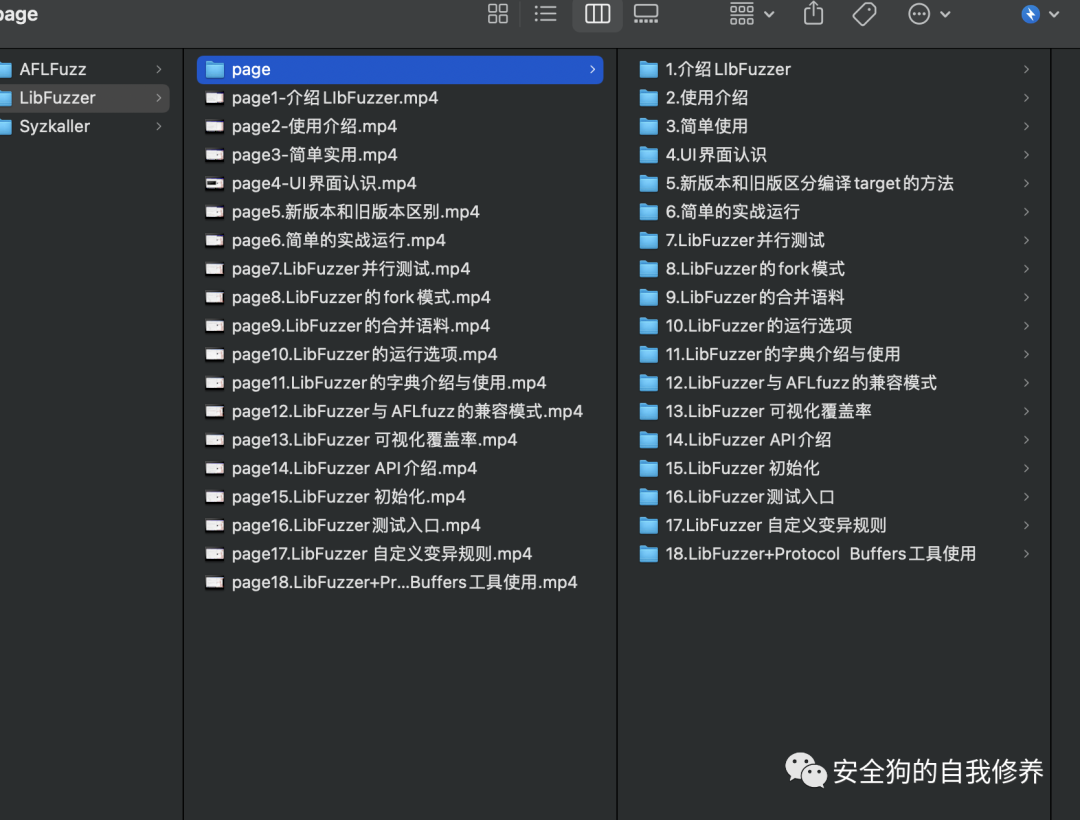Expand chevron of 14.LibFuzzer API介绍 folder

(1026, 439)
